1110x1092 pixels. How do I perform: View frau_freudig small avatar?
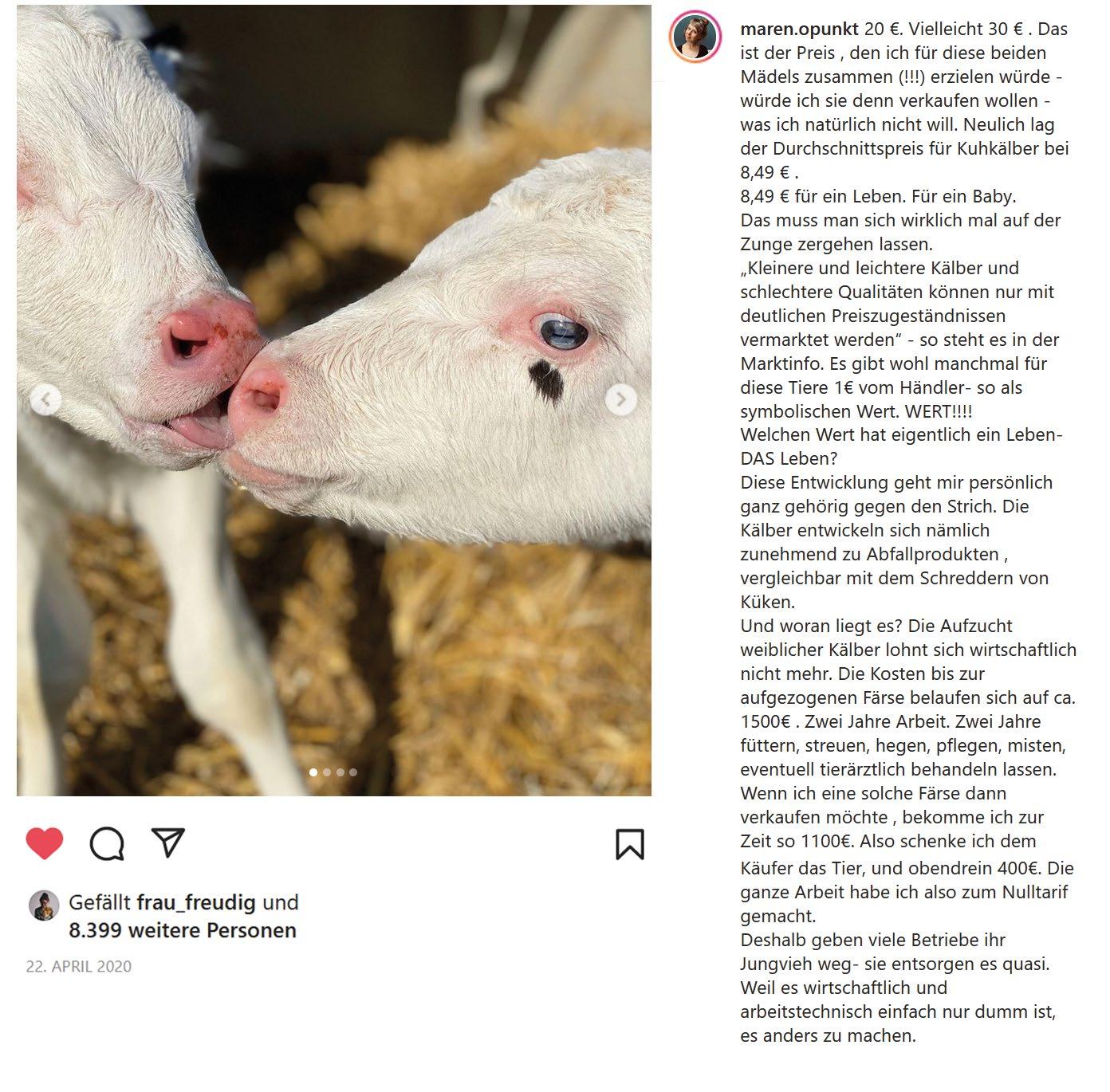(44, 905)
